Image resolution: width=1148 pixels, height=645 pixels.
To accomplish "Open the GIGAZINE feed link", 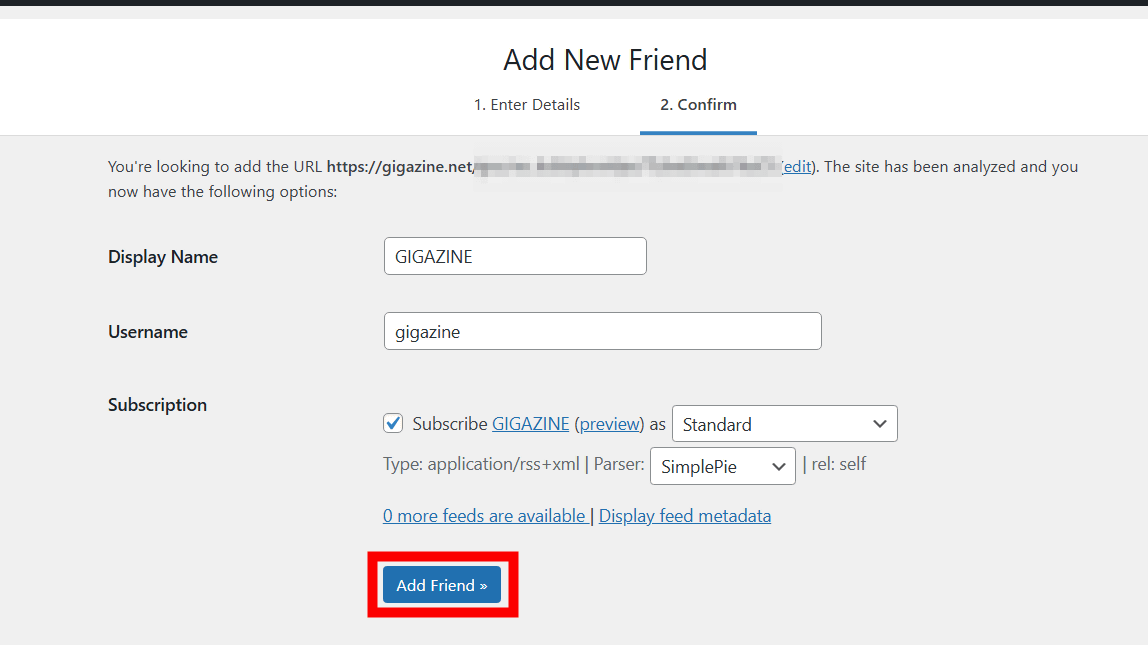I will [x=530, y=424].
